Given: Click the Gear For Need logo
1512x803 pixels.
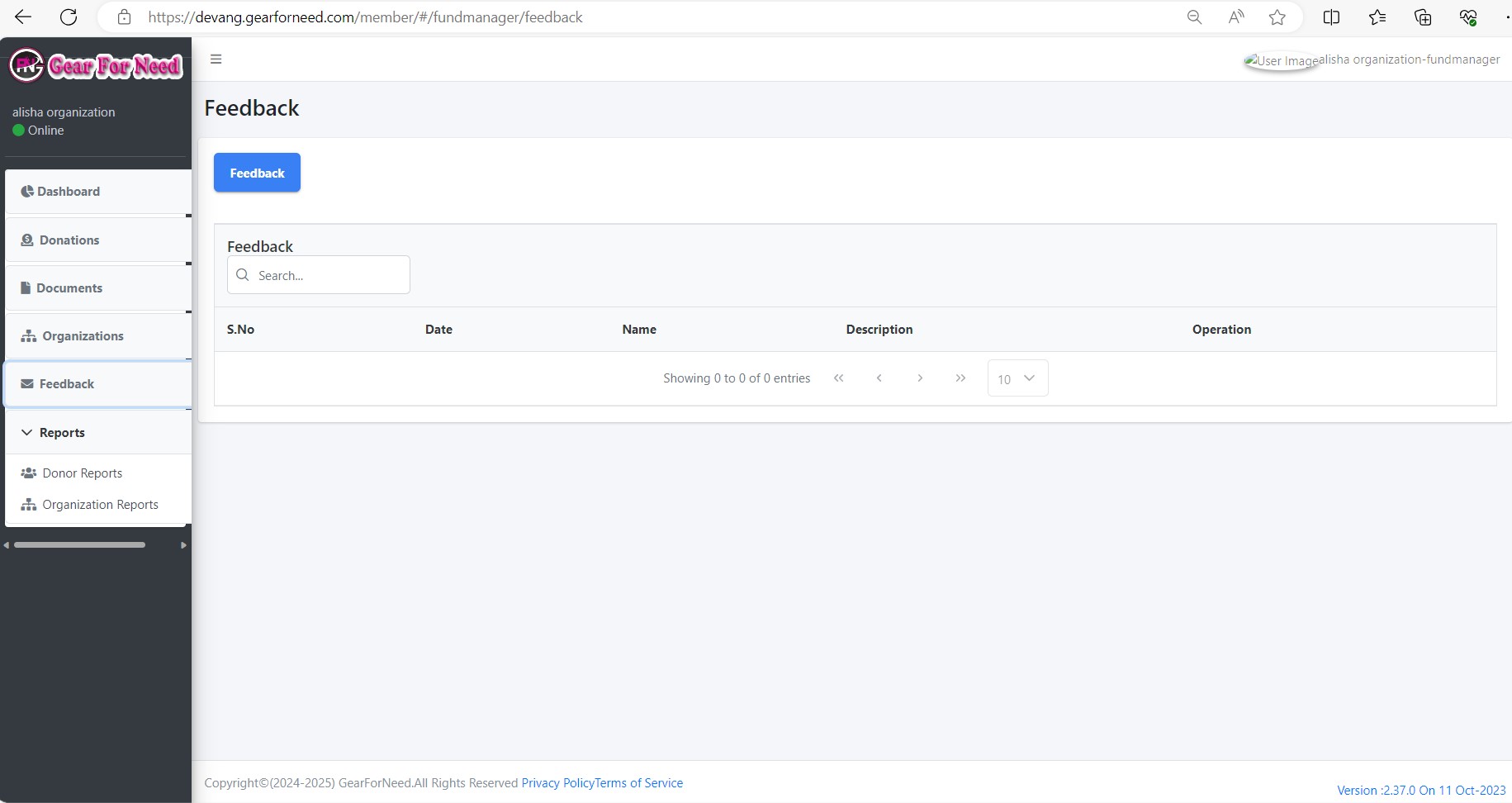Looking at the screenshot, I should tap(96, 65).
